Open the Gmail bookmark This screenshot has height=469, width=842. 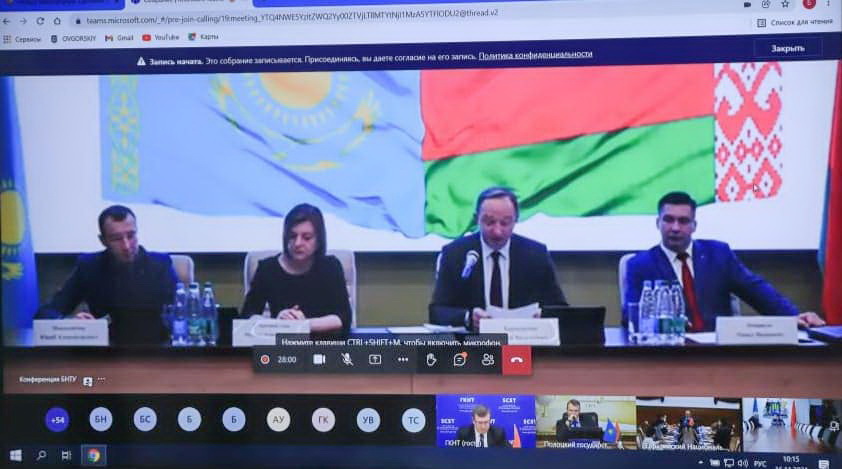point(119,38)
